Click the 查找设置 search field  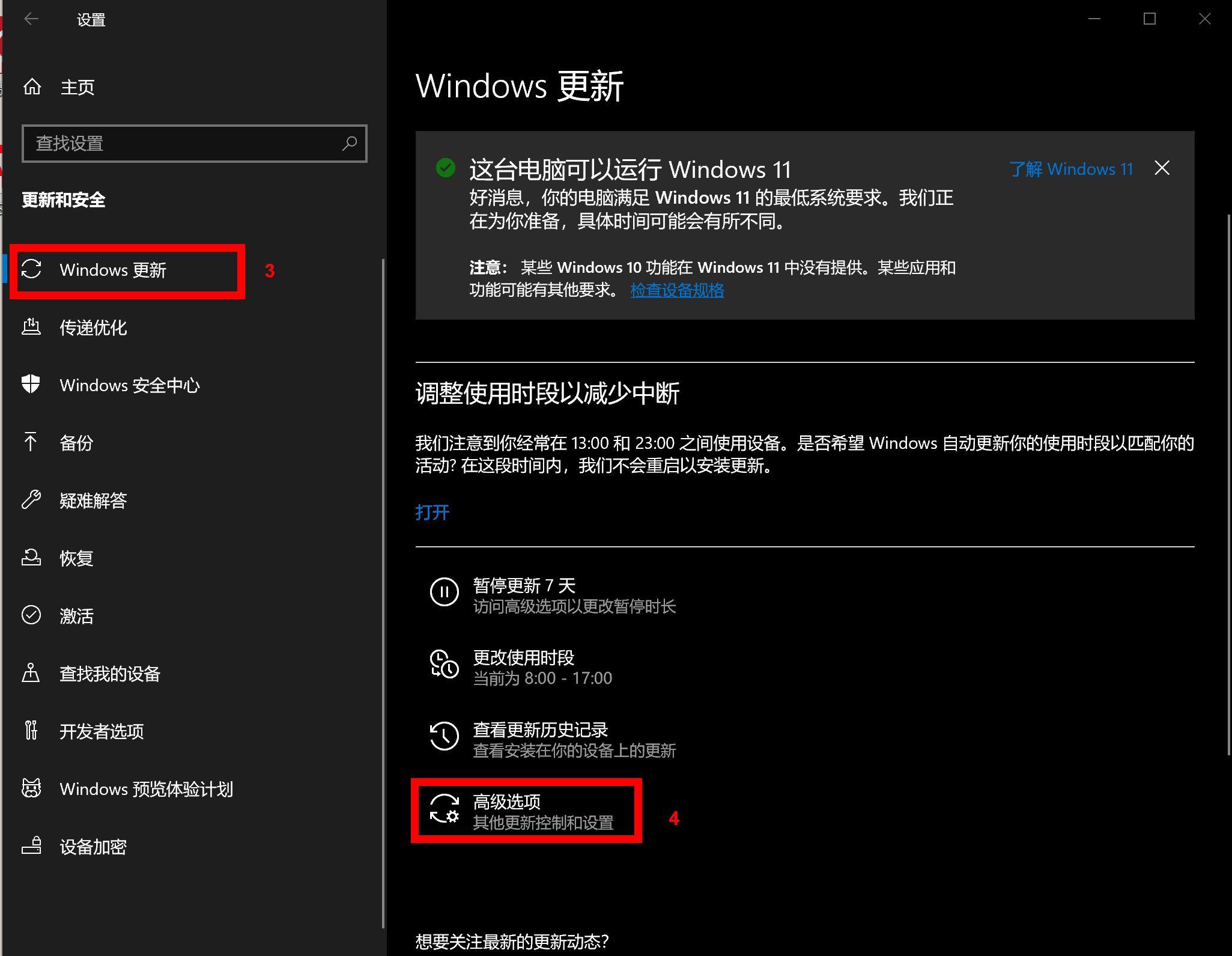click(x=180, y=144)
